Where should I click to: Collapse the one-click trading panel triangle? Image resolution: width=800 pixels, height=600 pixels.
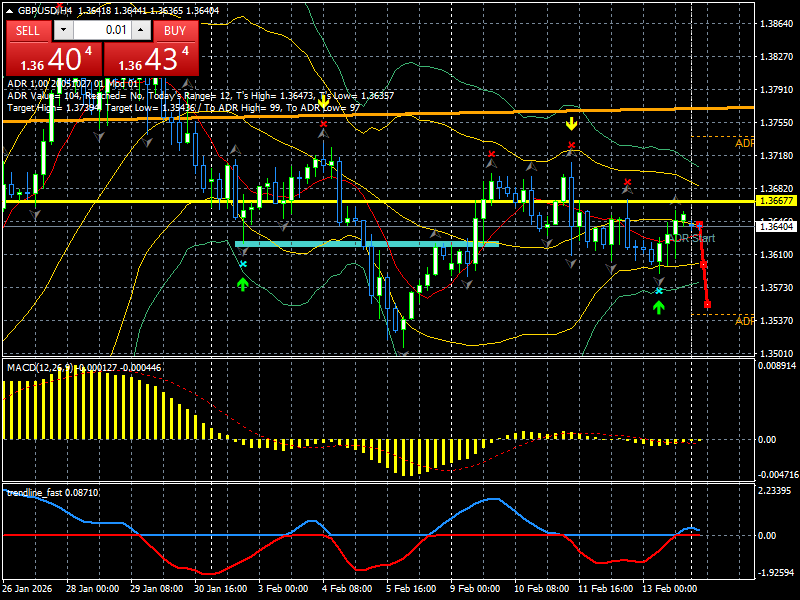[10, 10]
